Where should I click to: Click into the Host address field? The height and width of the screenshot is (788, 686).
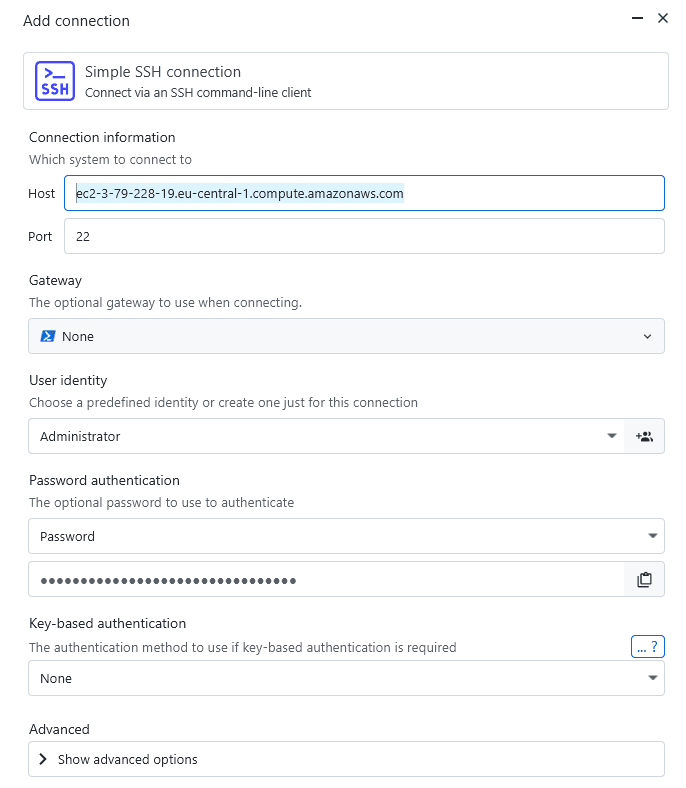coord(364,193)
